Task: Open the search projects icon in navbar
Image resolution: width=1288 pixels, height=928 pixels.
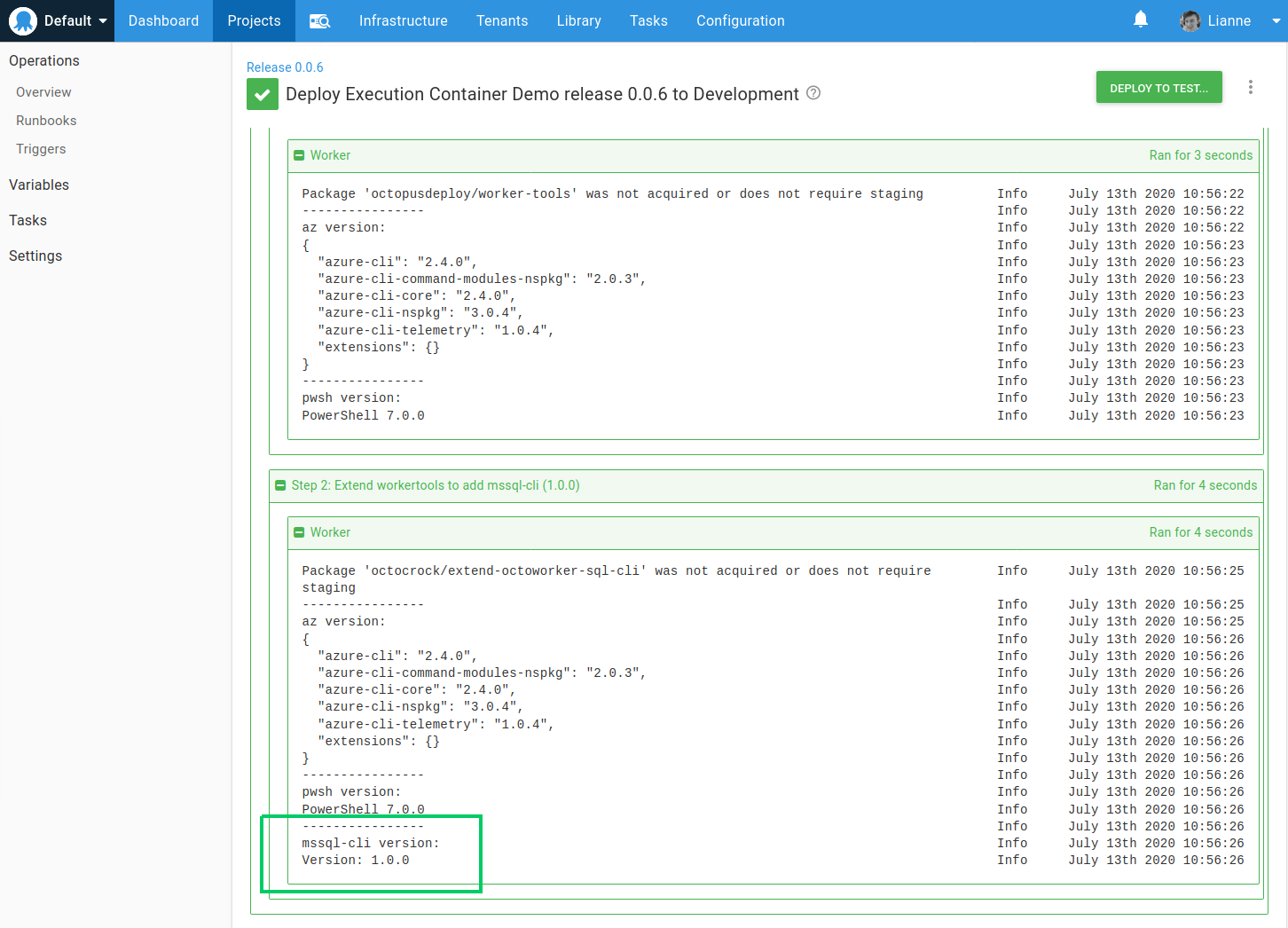Action: tap(319, 21)
